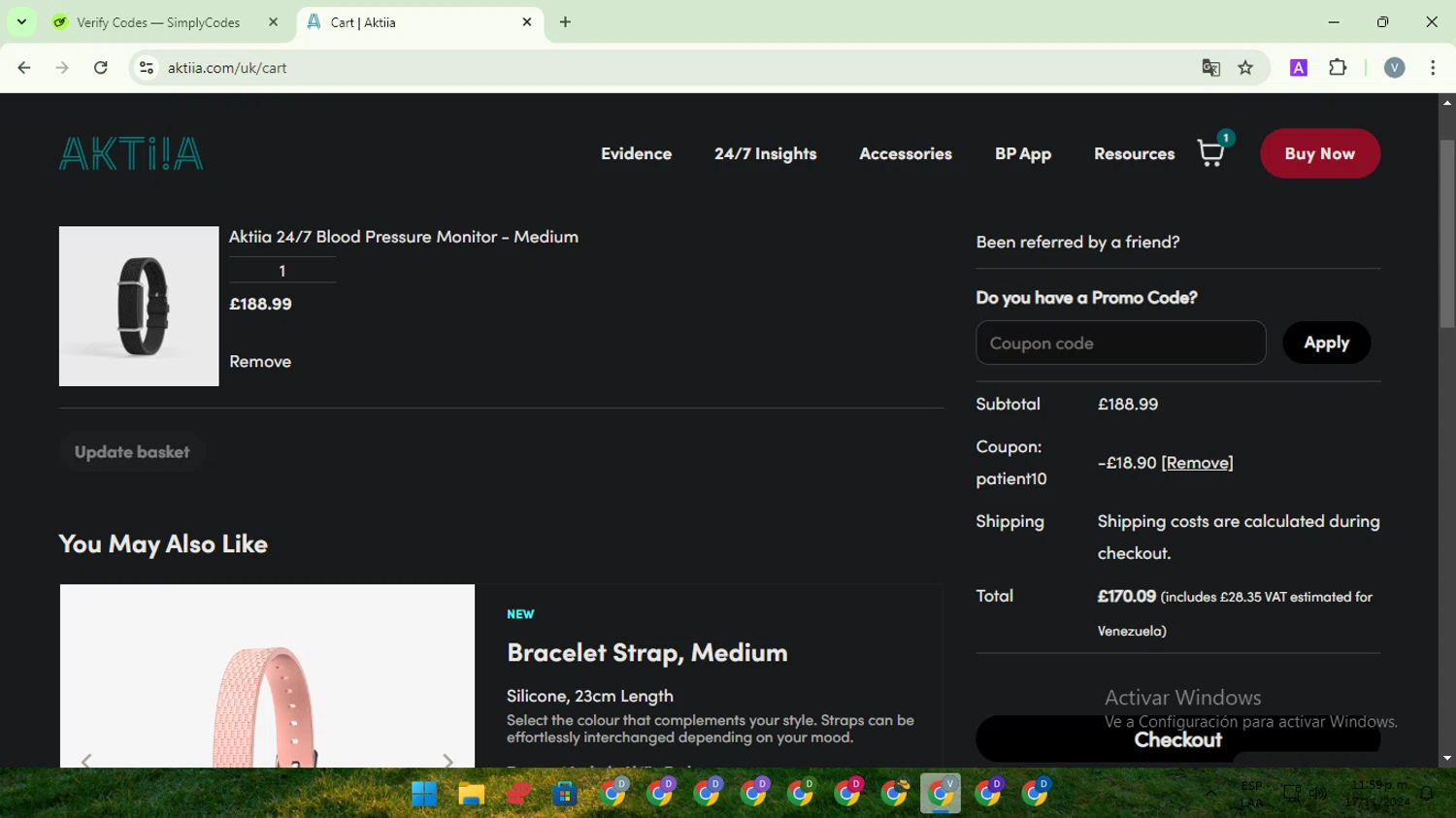1456x818 pixels.
Task: Open File Explorer from the taskbar
Action: tap(472, 794)
